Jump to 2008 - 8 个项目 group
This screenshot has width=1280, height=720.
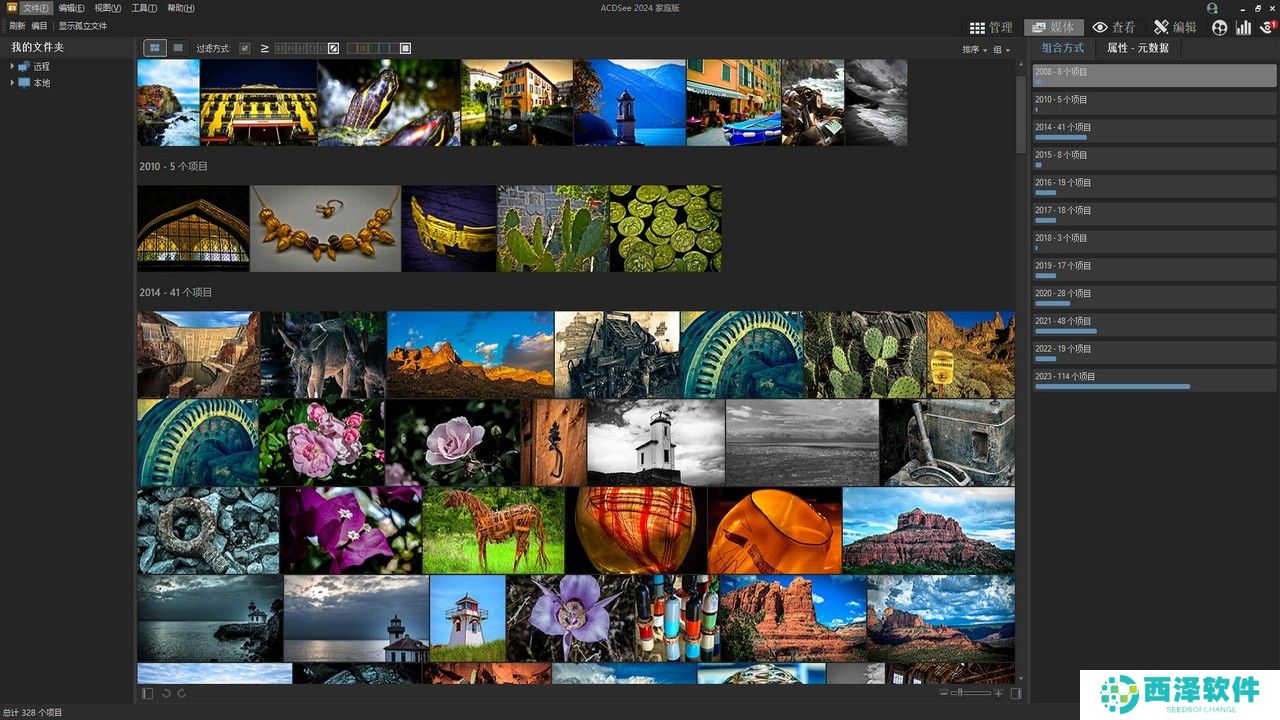pyautogui.click(x=1153, y=75)
